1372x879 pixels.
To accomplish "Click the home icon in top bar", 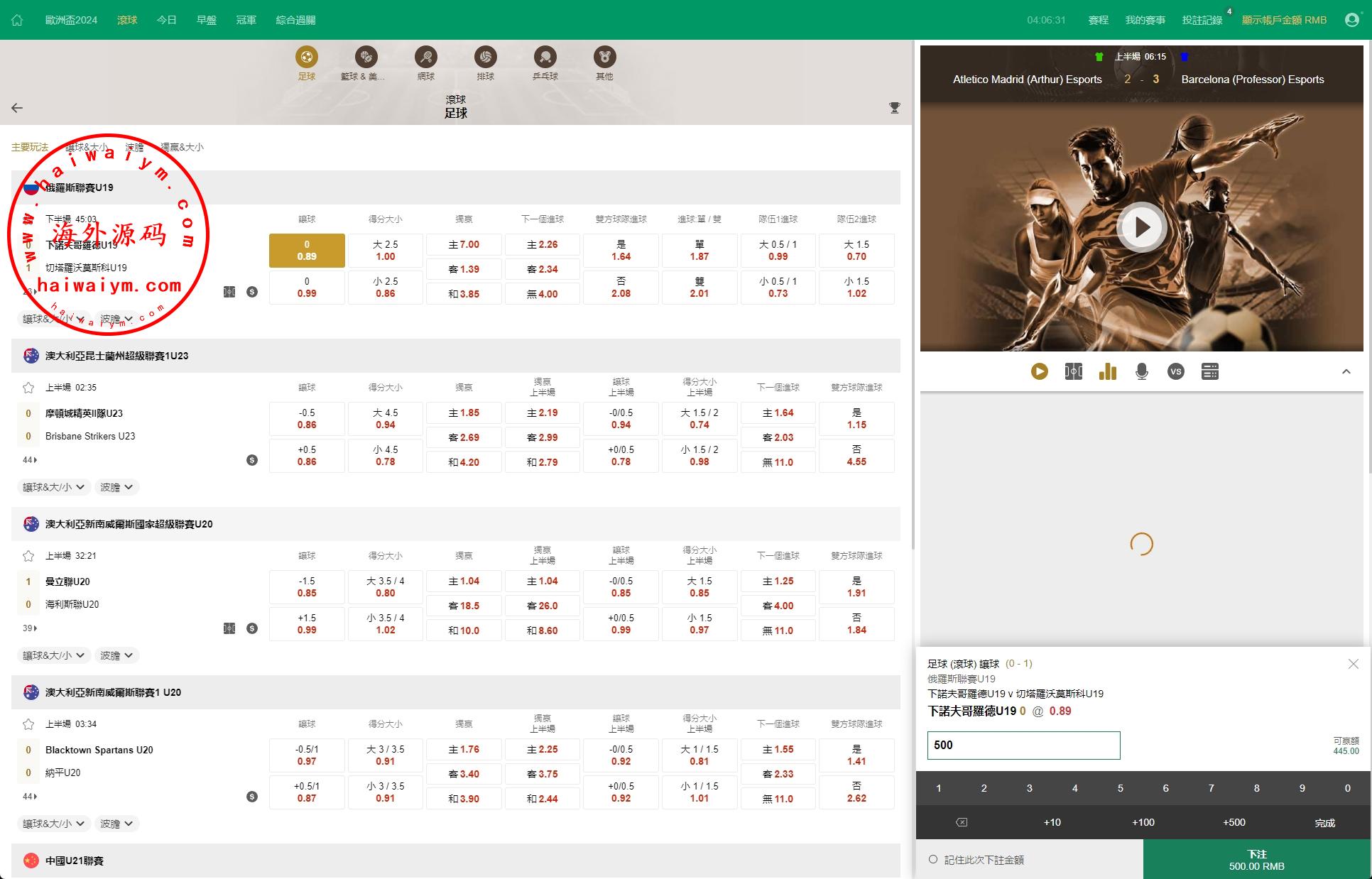I will pyautogui.click(x=17, y=20).
